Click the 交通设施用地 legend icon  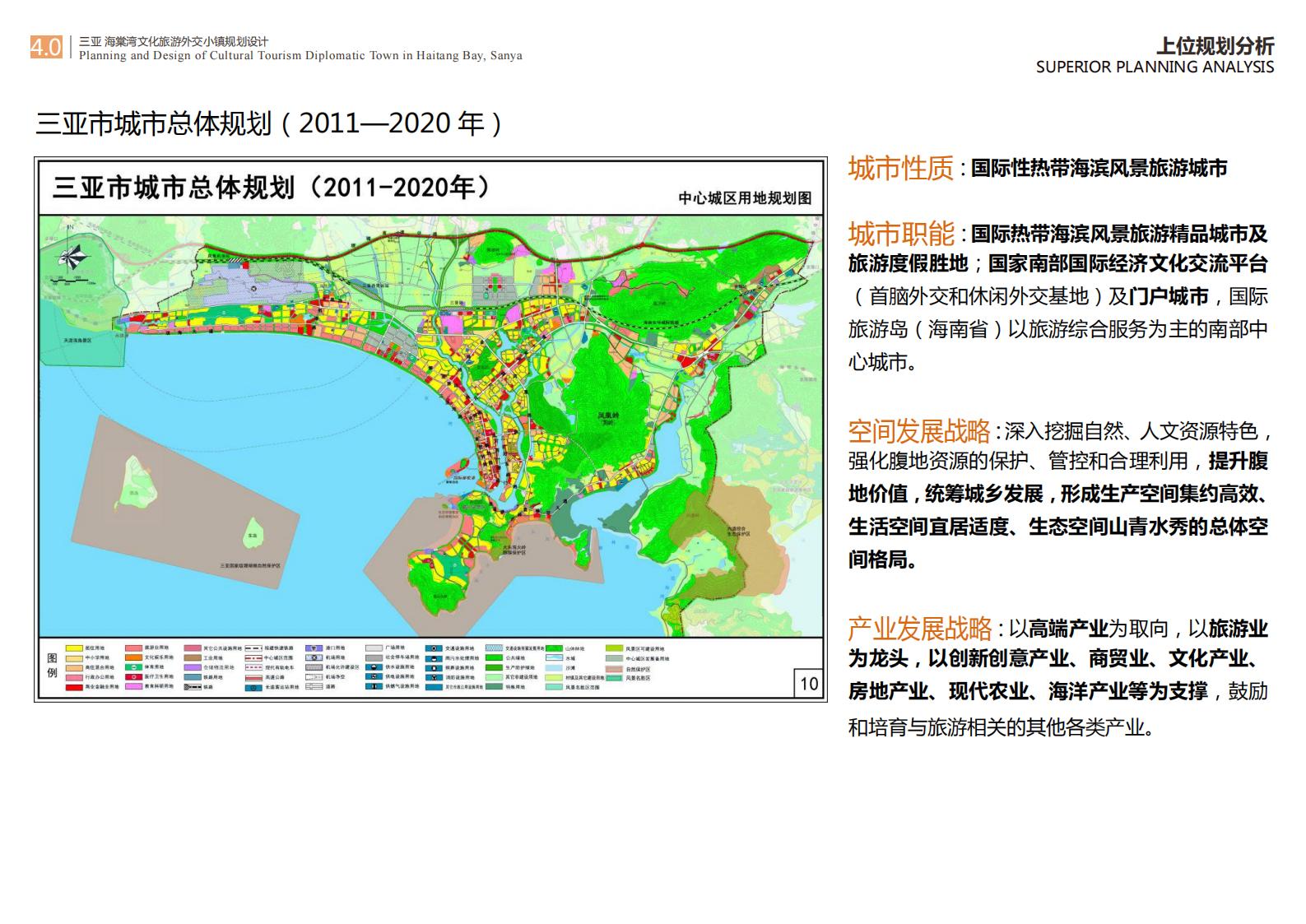pos(434,648)
